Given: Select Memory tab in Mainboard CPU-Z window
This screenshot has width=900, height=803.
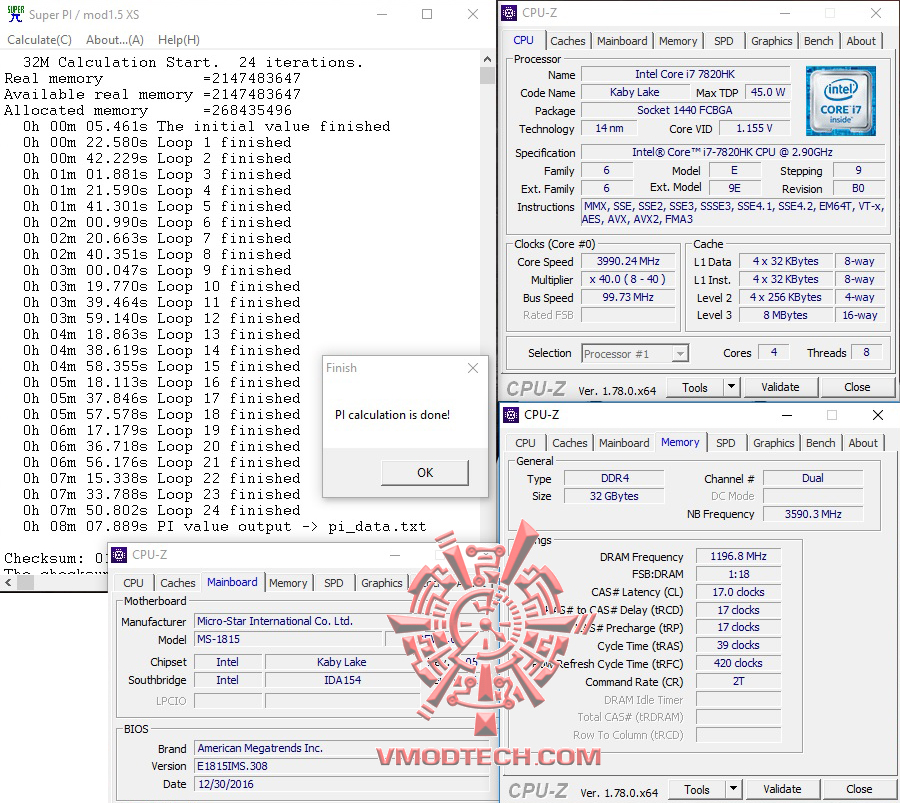Looking at the screenshot, I should click(x=288, y=583).
